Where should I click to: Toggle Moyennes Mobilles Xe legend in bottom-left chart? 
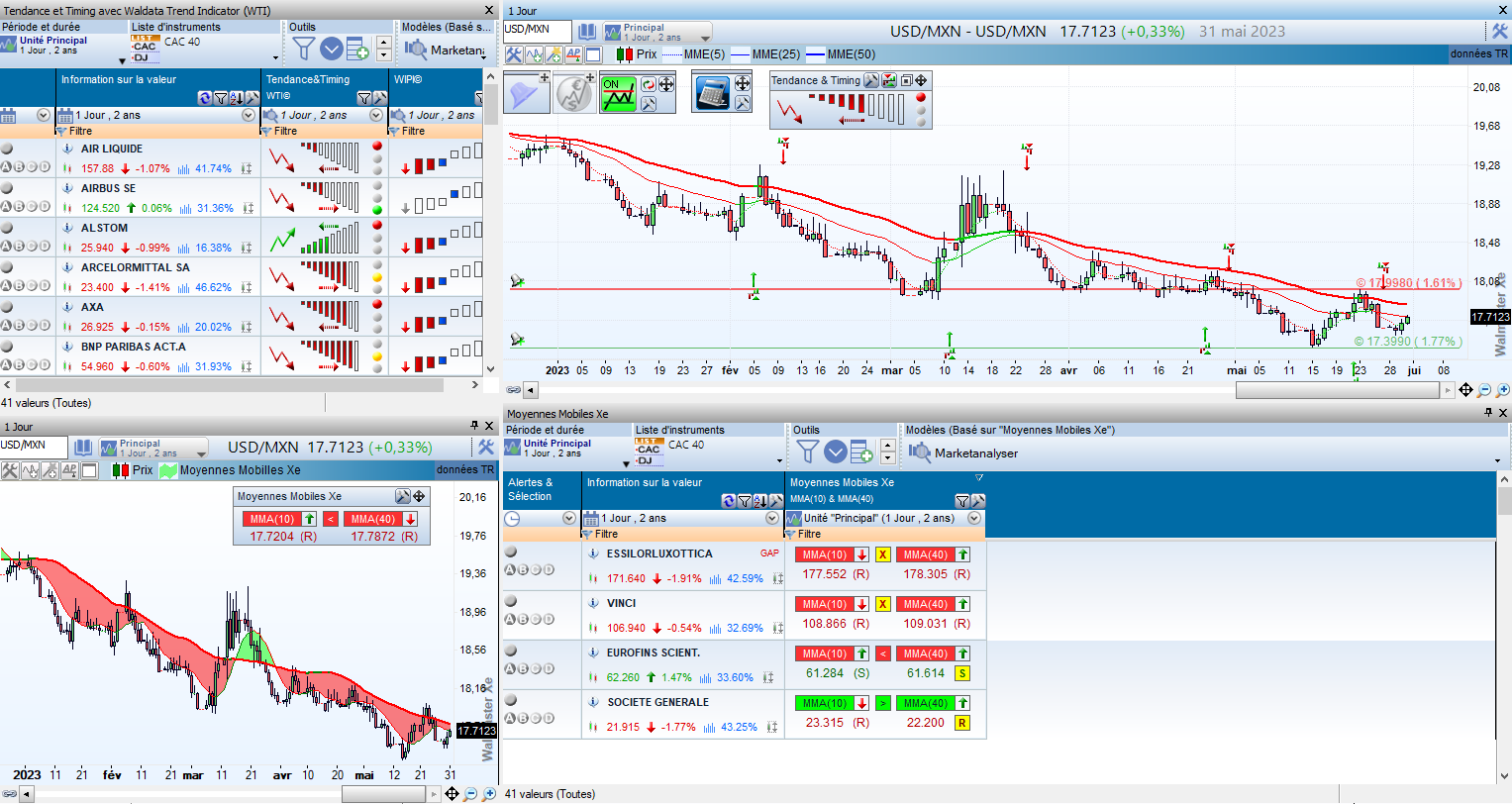point(230,470)
